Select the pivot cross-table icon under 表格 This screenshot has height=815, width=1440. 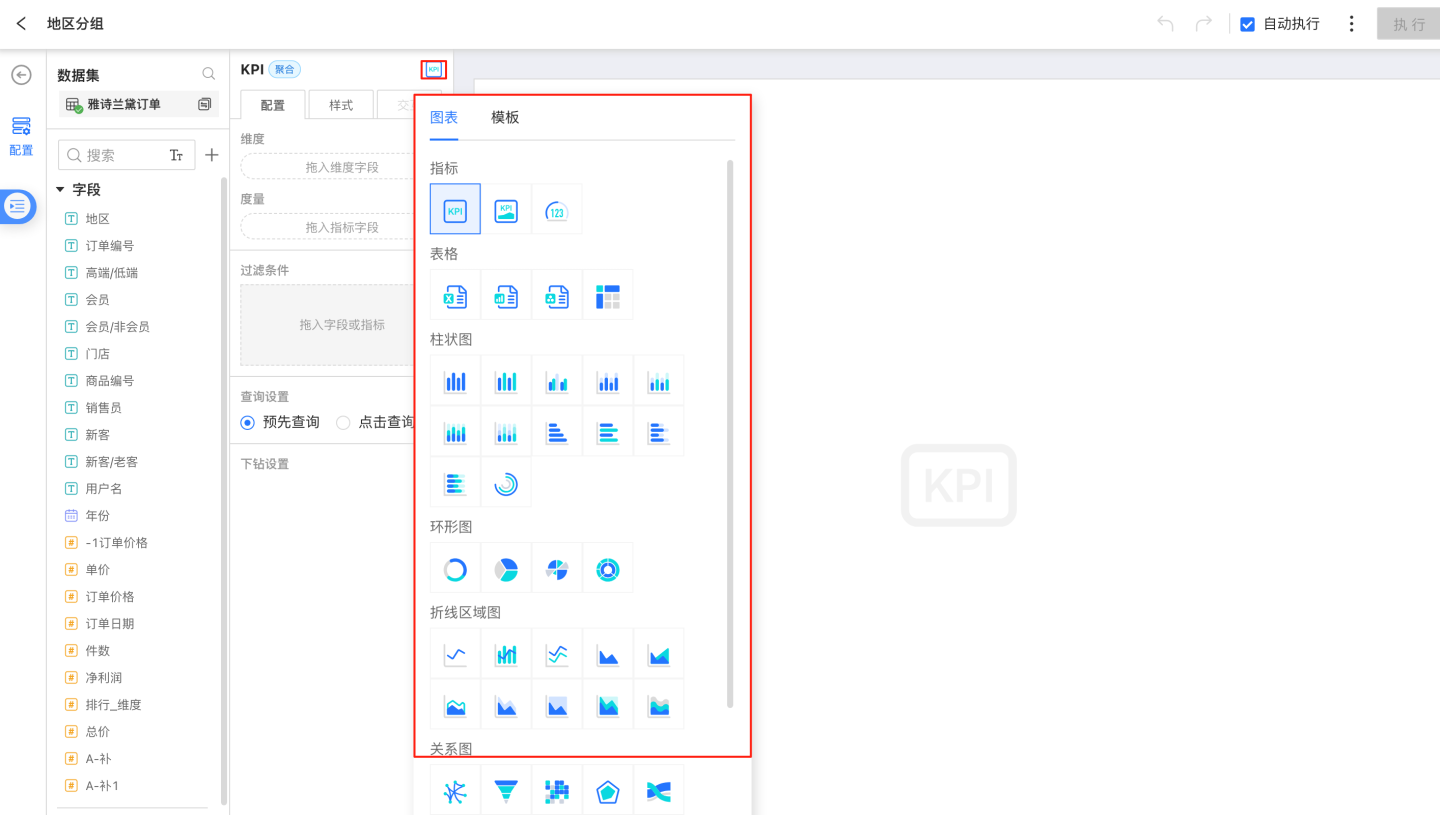(608, 295)
